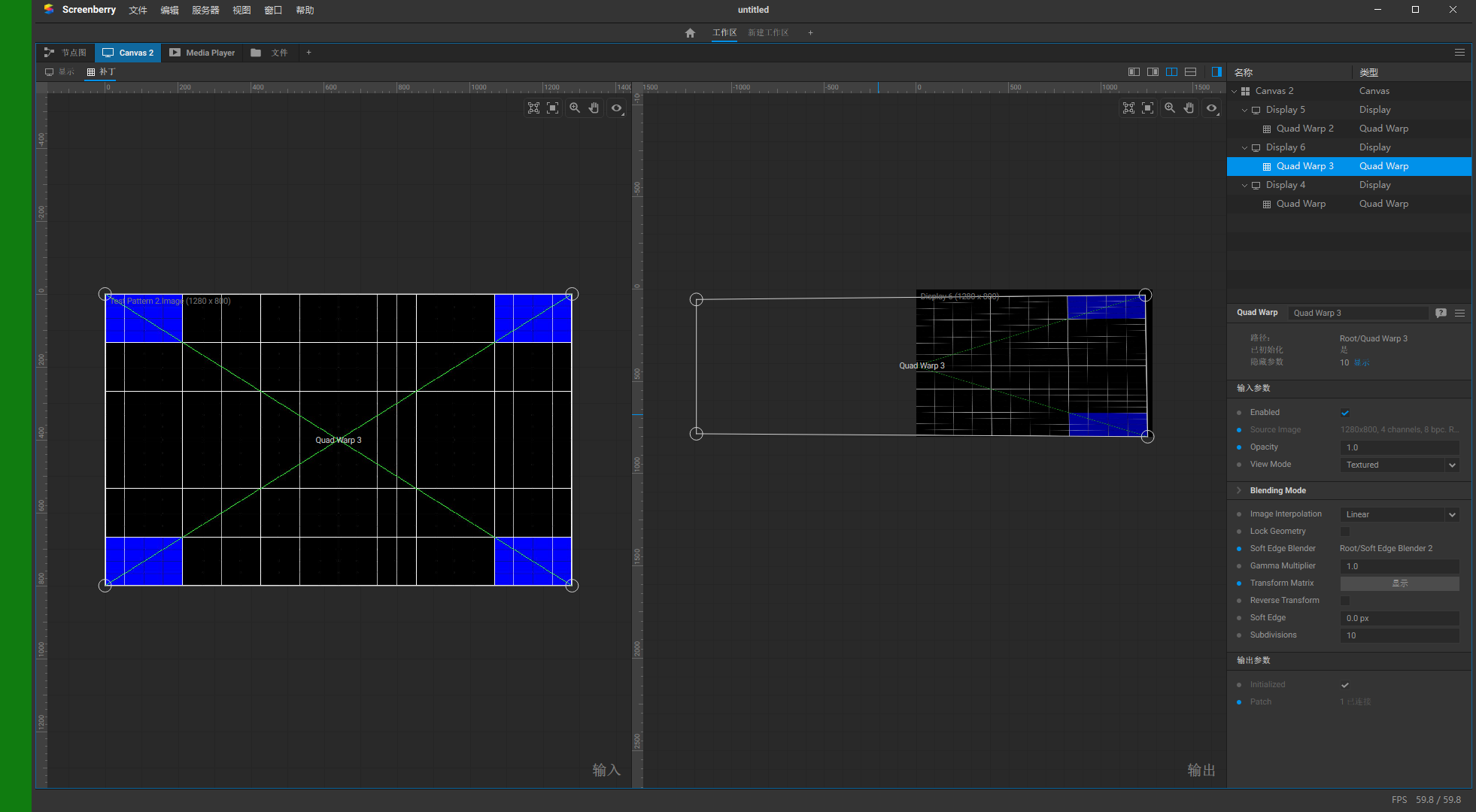Enable the Lock Geometry checkbox
The image size is (1476, 812).
tap(1345, 532)
